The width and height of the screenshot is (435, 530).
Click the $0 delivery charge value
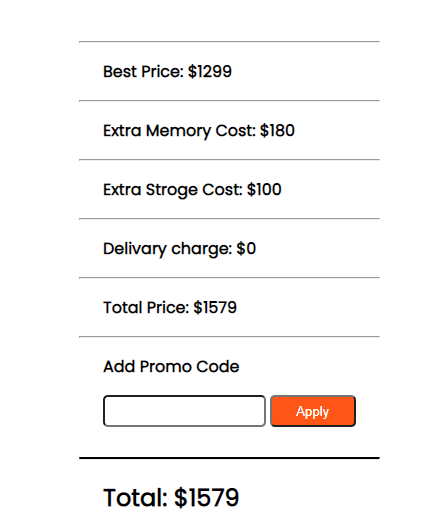[246, 249]
